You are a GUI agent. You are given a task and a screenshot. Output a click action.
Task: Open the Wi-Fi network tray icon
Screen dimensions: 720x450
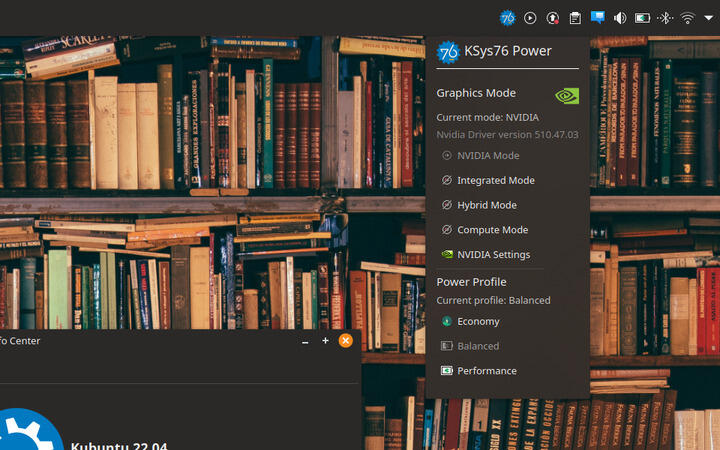click(687, 18)
